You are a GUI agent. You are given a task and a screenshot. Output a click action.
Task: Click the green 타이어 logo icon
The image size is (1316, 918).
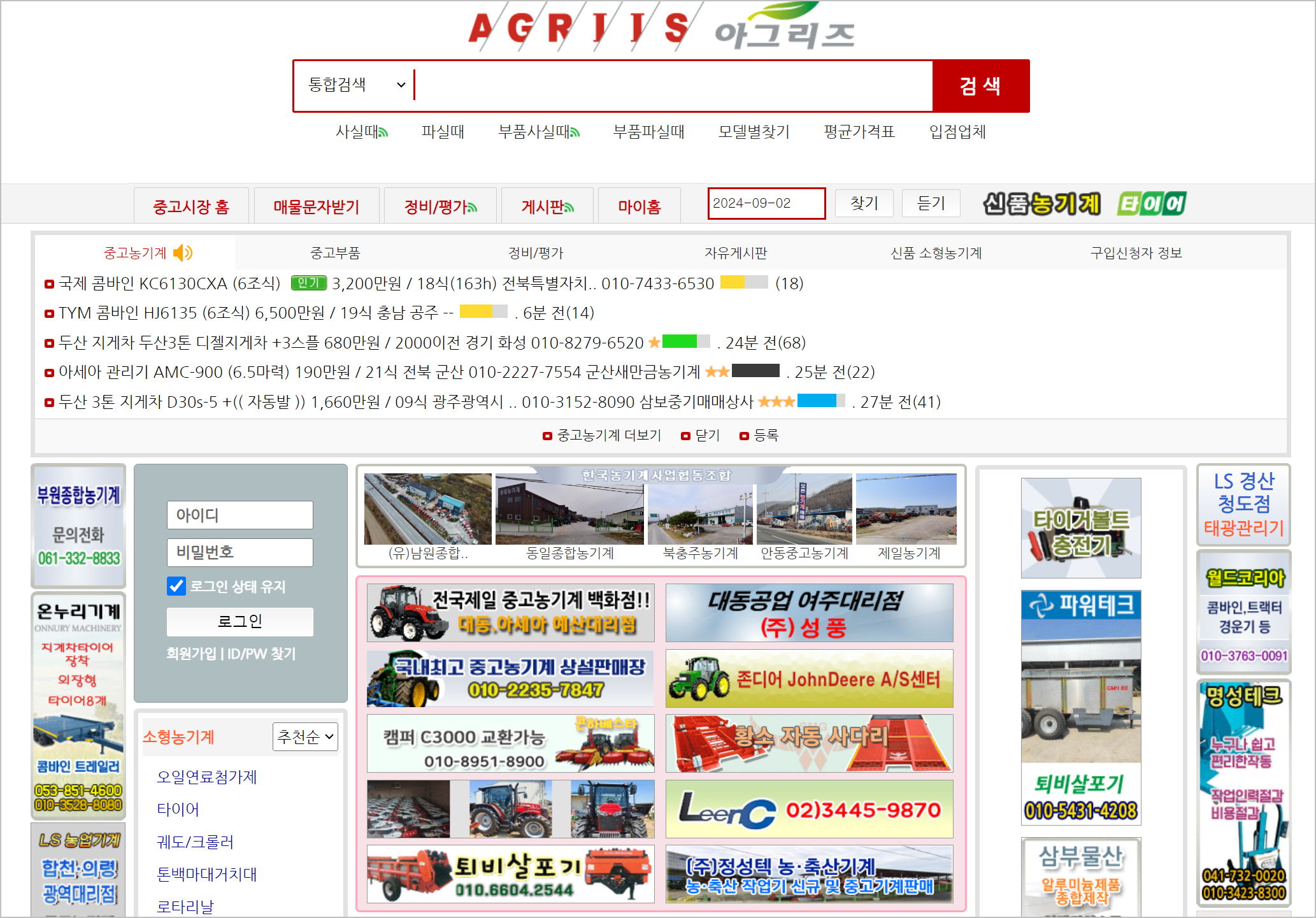tap(1151, 204)
